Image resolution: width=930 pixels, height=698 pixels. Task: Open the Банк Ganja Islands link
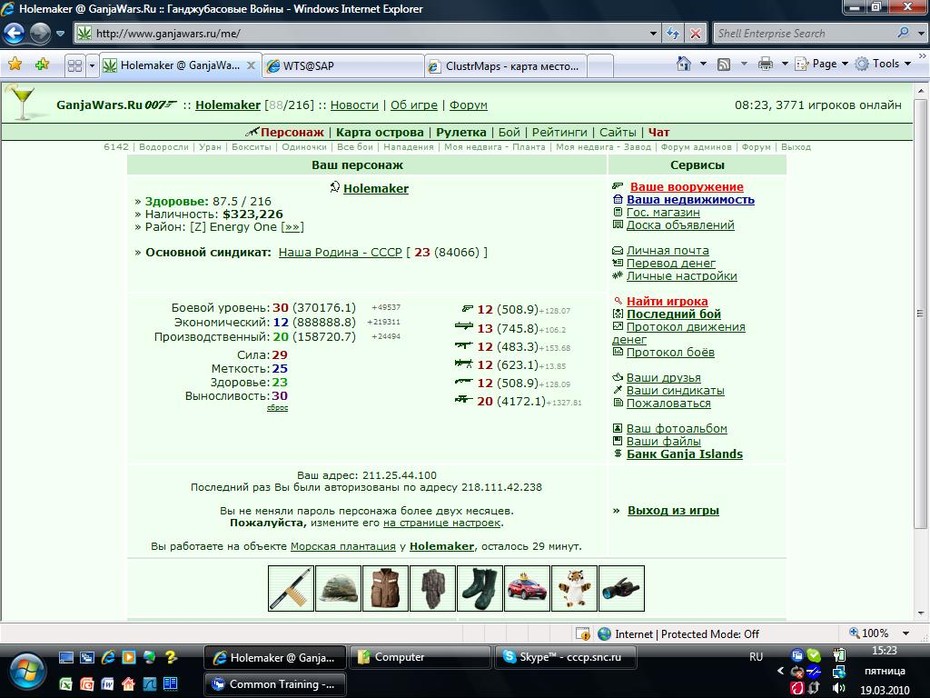pos(684,454)
